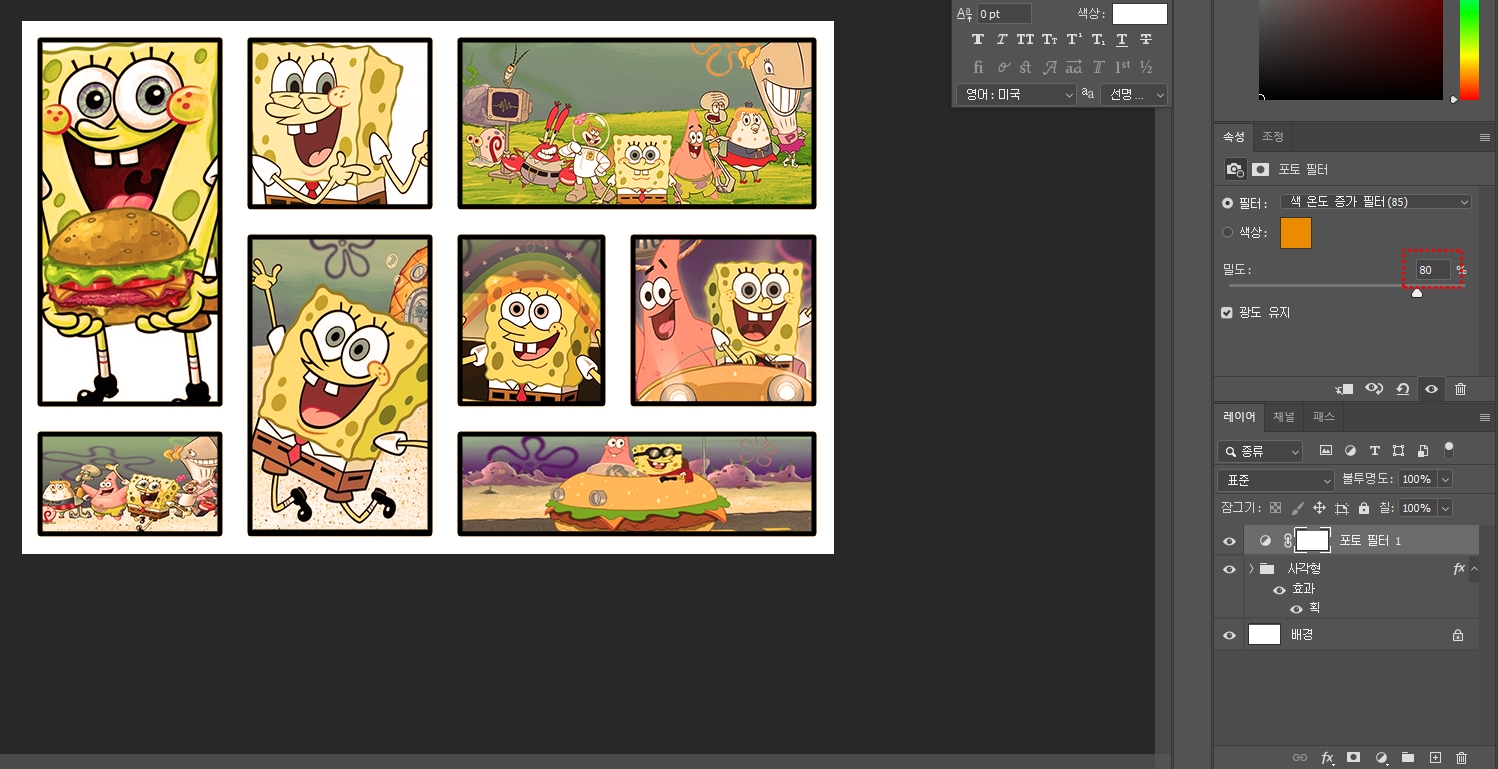Apply Faux Bold in Character panel

pyautogui.click(x=978, y=40)
